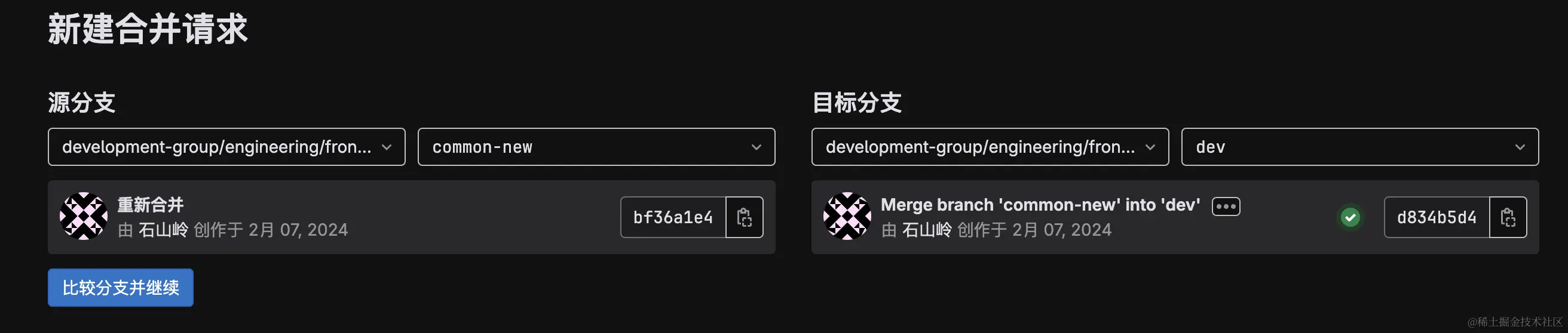Click the green pipeline passed status icon
The height and width of the screenshot is (333, 1568).
pyautogui.click(x=1350, y=217)
